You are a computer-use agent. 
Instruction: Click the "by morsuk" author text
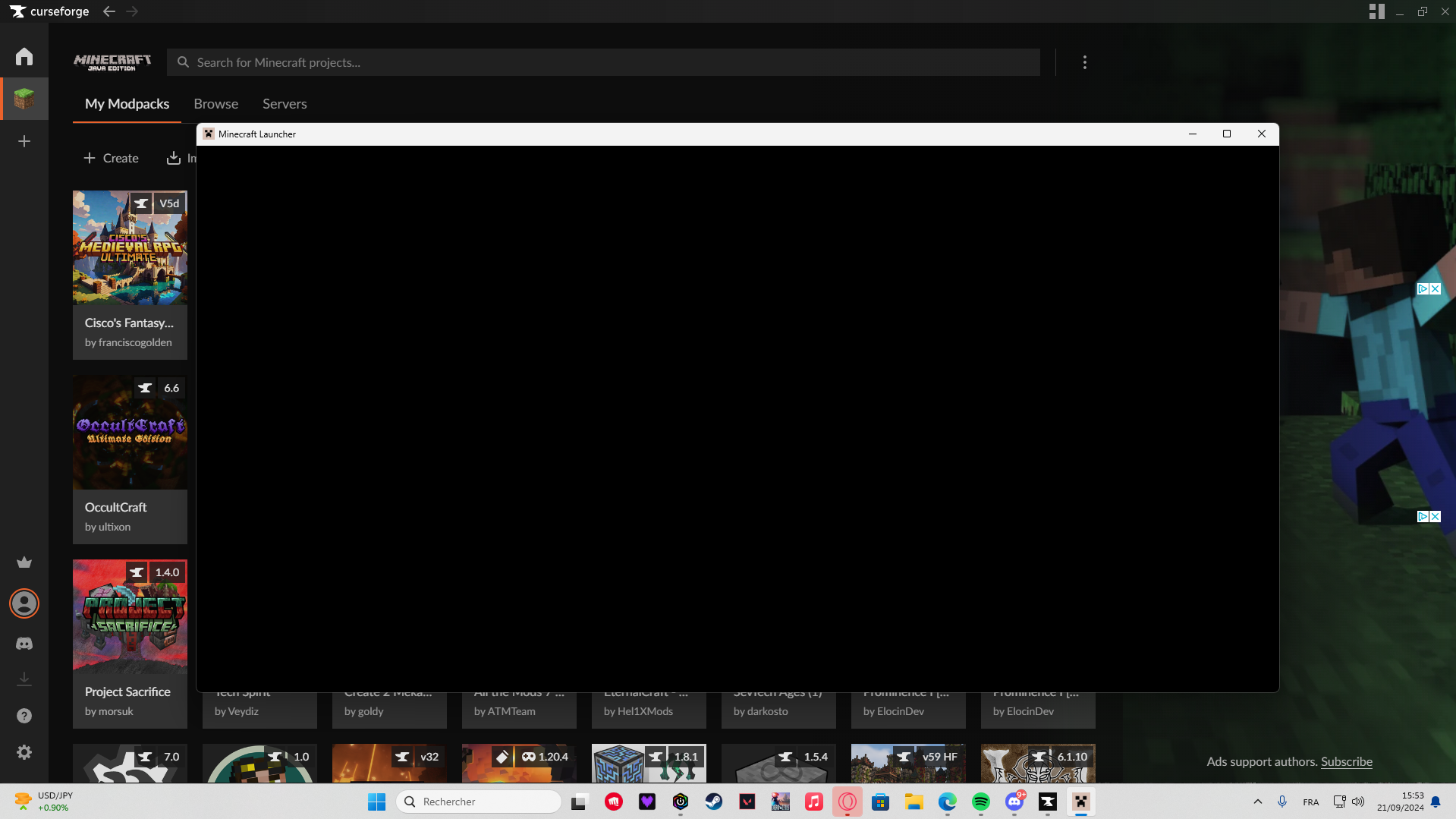pos(109,712)
